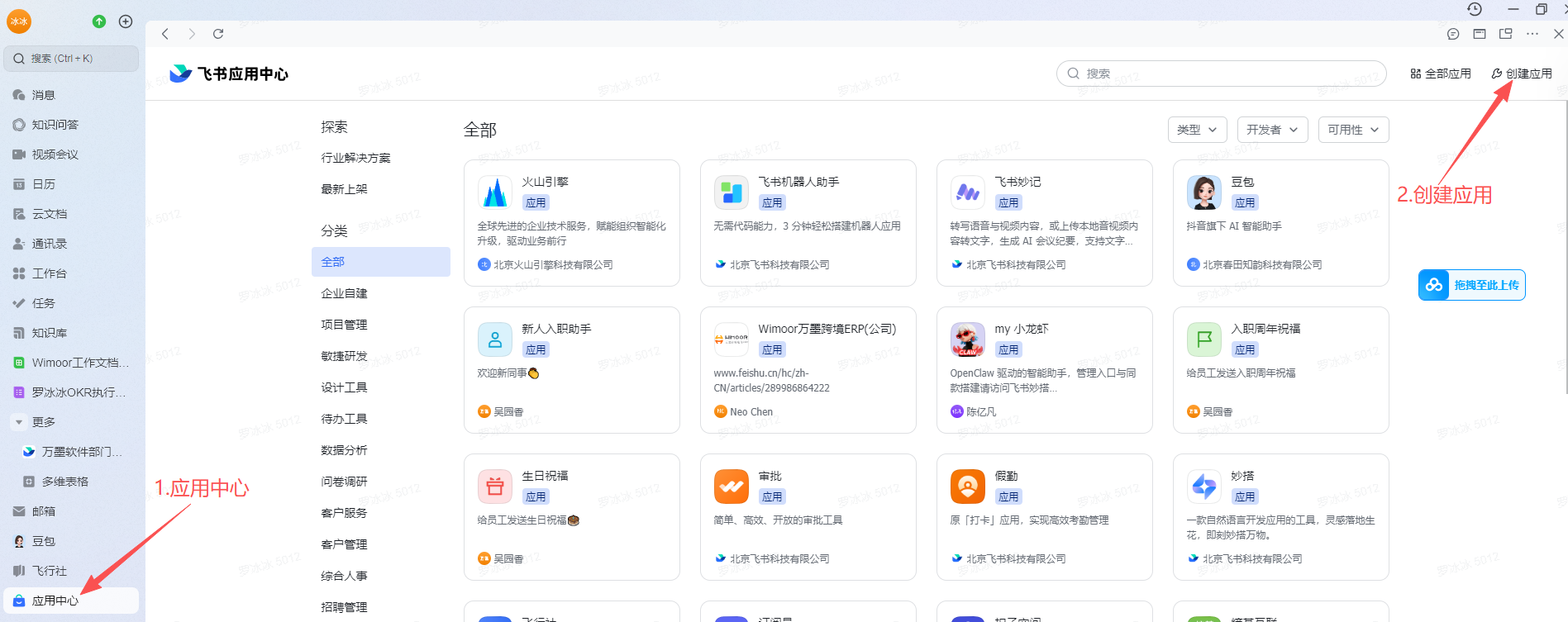Image resolution: width=1568 pixels, height=622 pixels.
Task: Click the refresh page icon
Action: (x=218, y=34)
